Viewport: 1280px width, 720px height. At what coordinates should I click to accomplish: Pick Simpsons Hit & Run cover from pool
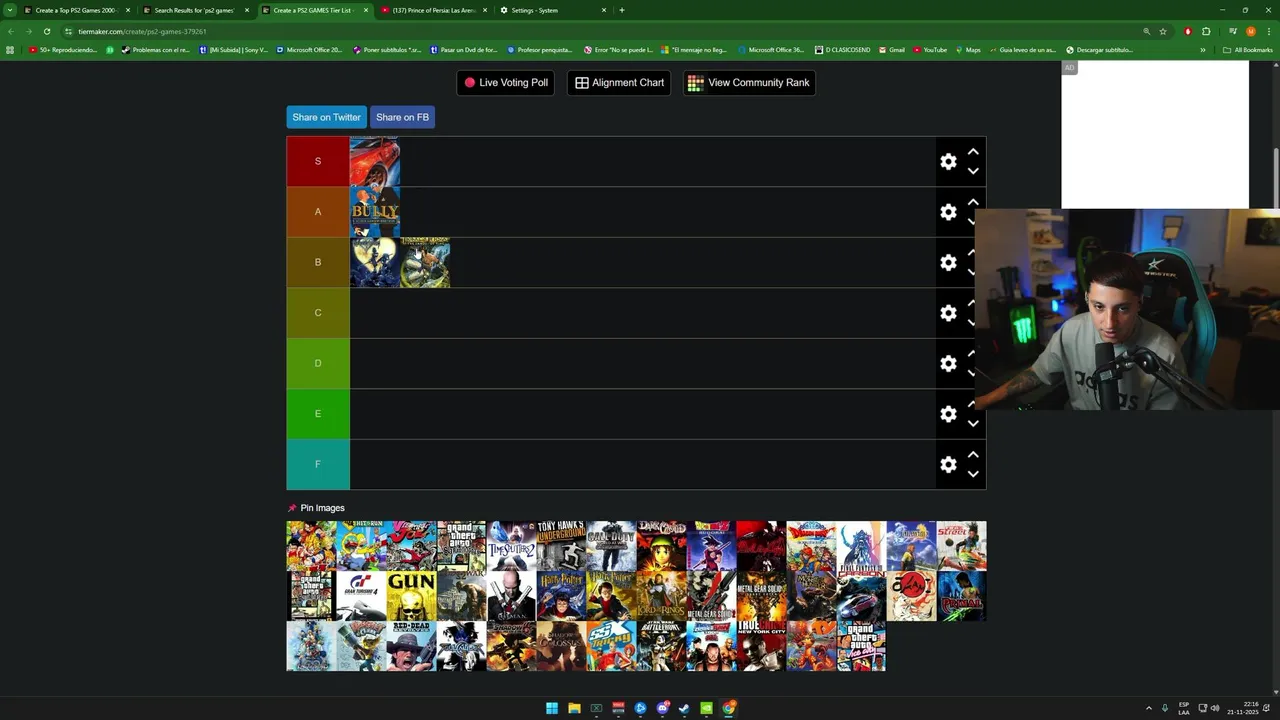click(x=361, y=546)
